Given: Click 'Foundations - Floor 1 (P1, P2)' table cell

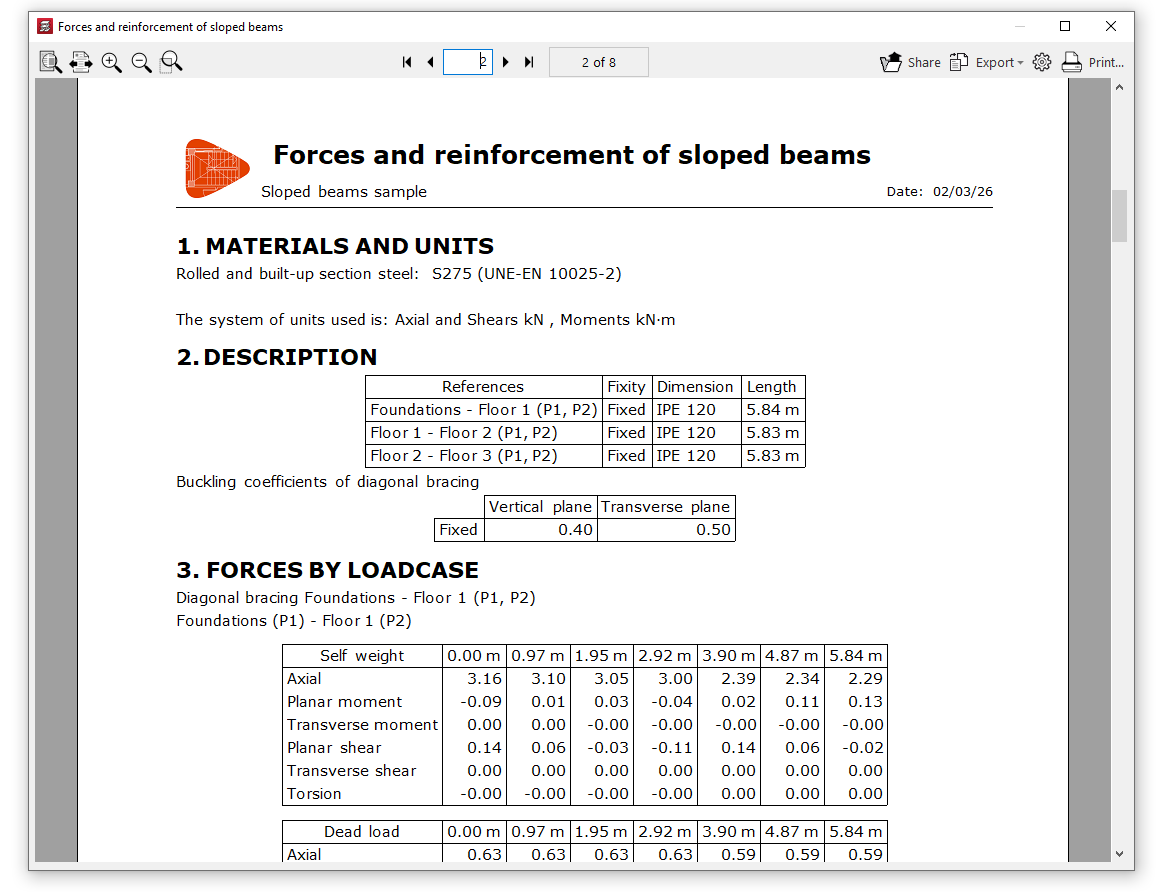Looking at the screenshot, I should pos(484,410).
